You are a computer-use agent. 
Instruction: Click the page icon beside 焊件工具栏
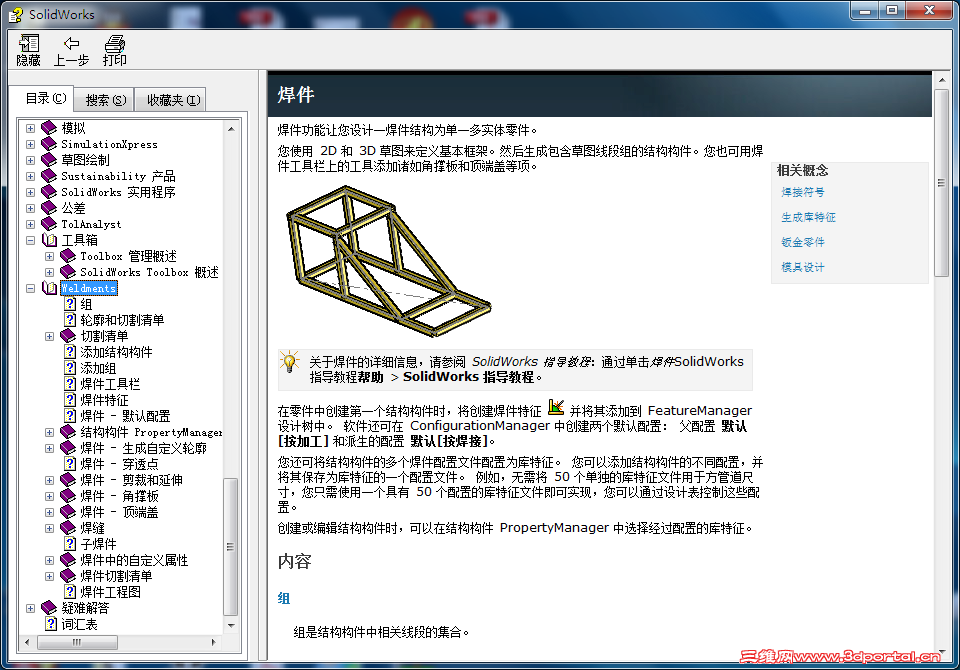point(70,384)
